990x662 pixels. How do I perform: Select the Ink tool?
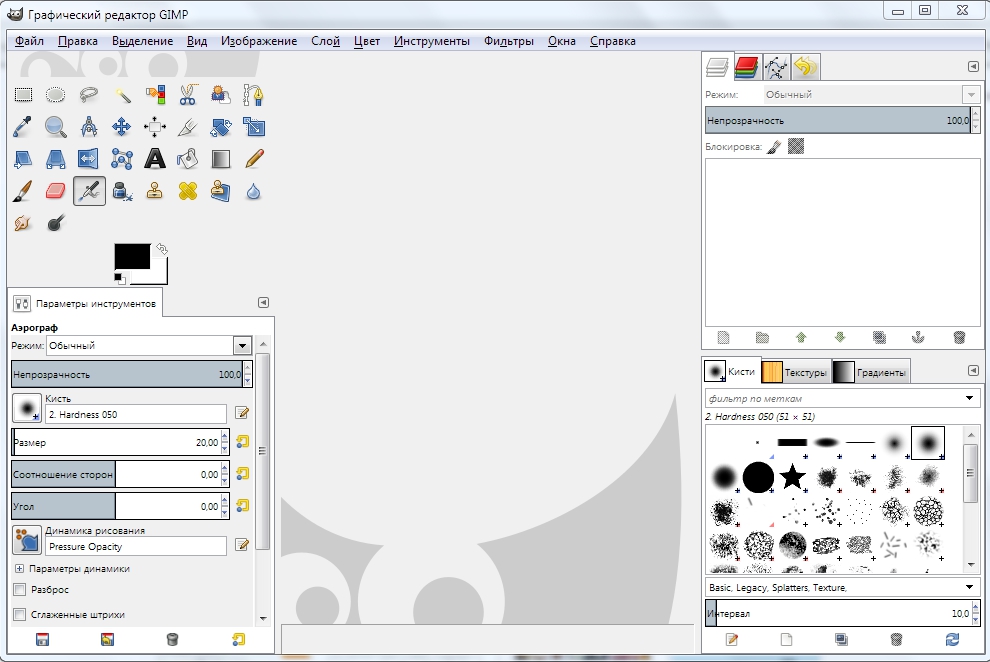click(x=122, y=191)
